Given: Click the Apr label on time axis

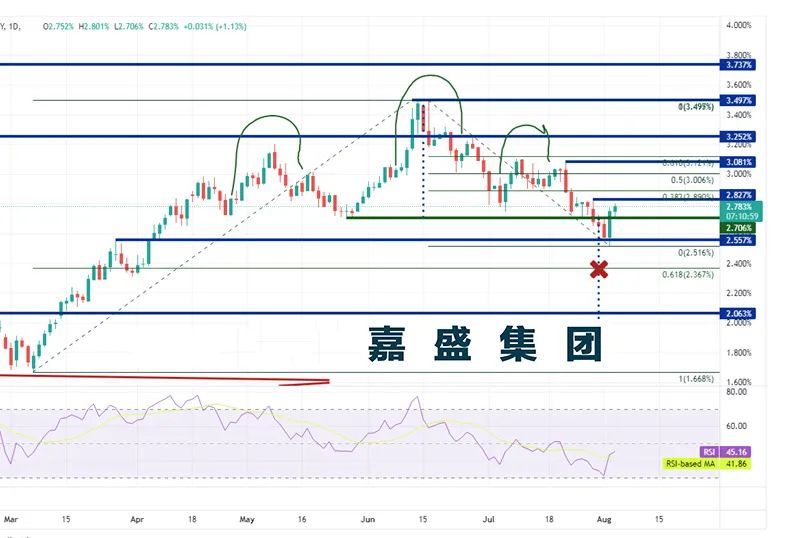Looking at the screenshot, I should tap(137, 520).
